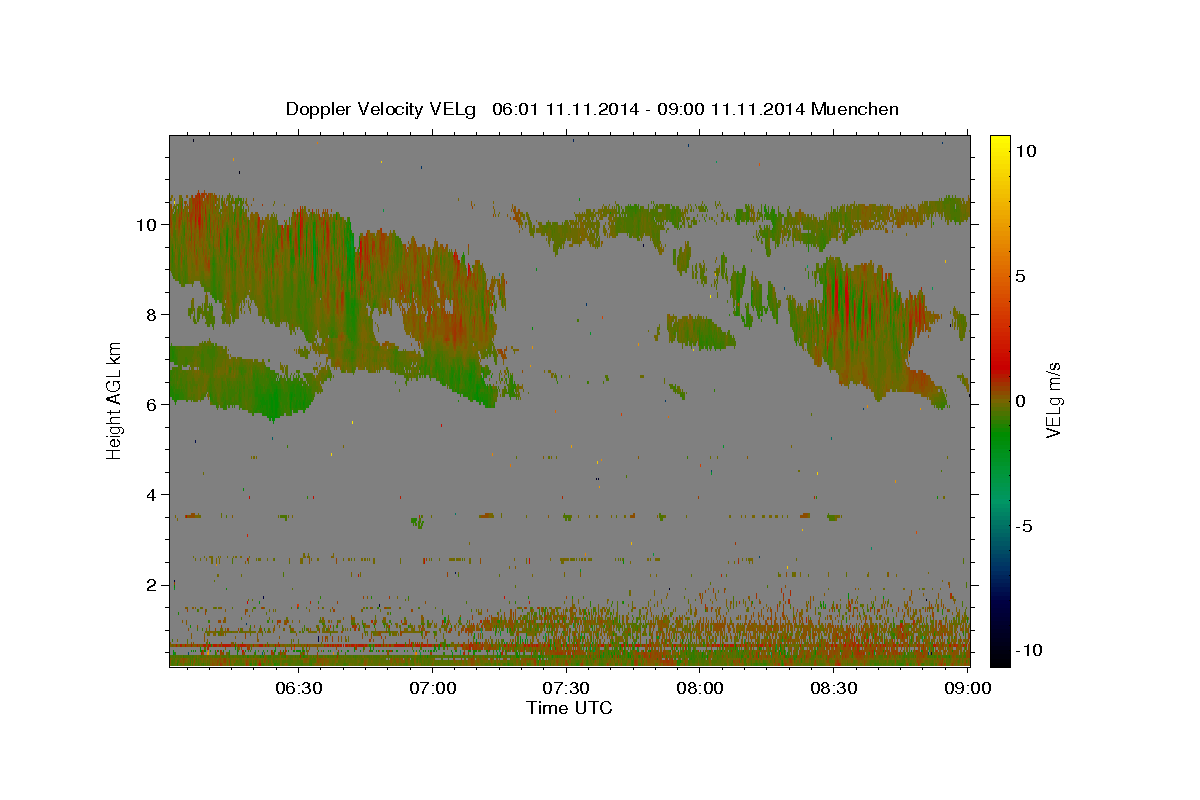Image resolution: width=1200 pixels, height=800 pixels.
Task: Click the small cloud at 7.7 km near 08:00
Action: (x=700, y=331)
